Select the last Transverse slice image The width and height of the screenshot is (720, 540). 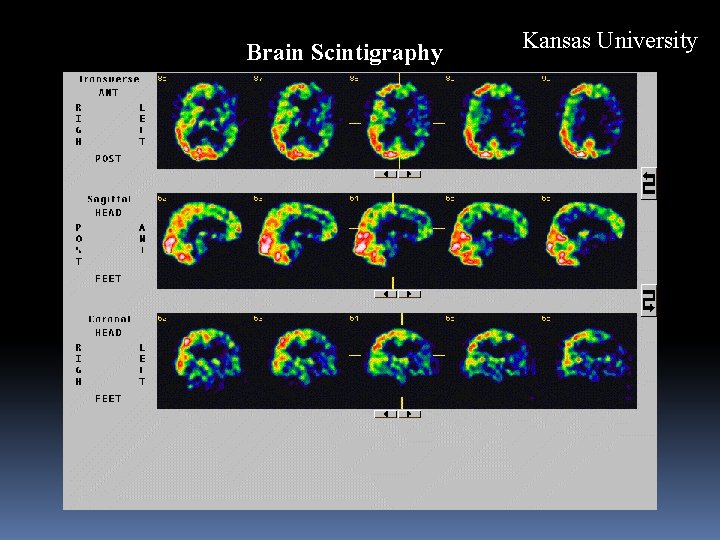(x=589, y=121)
